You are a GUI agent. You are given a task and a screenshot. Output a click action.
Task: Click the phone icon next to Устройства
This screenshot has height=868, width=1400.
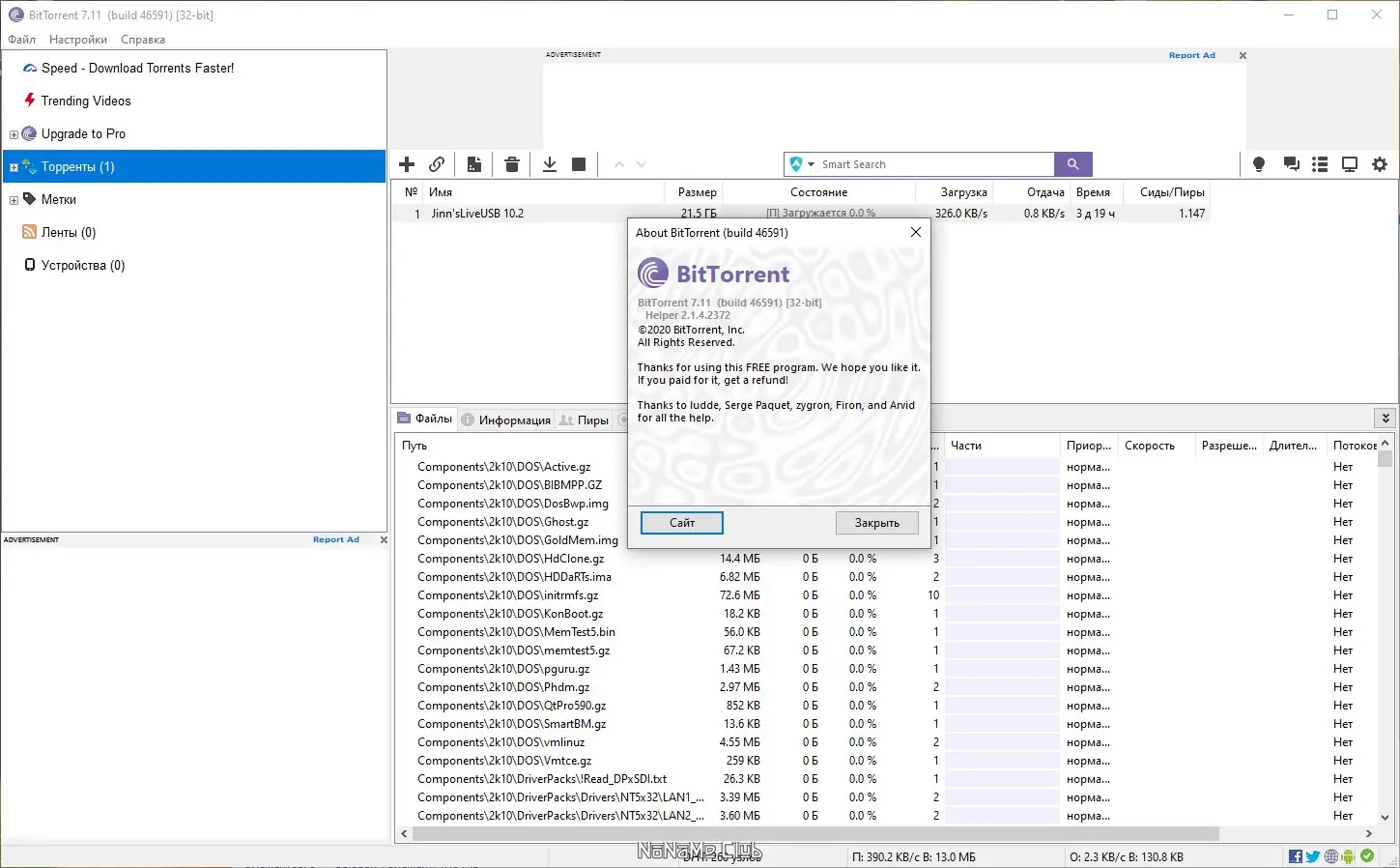(30, 265)
